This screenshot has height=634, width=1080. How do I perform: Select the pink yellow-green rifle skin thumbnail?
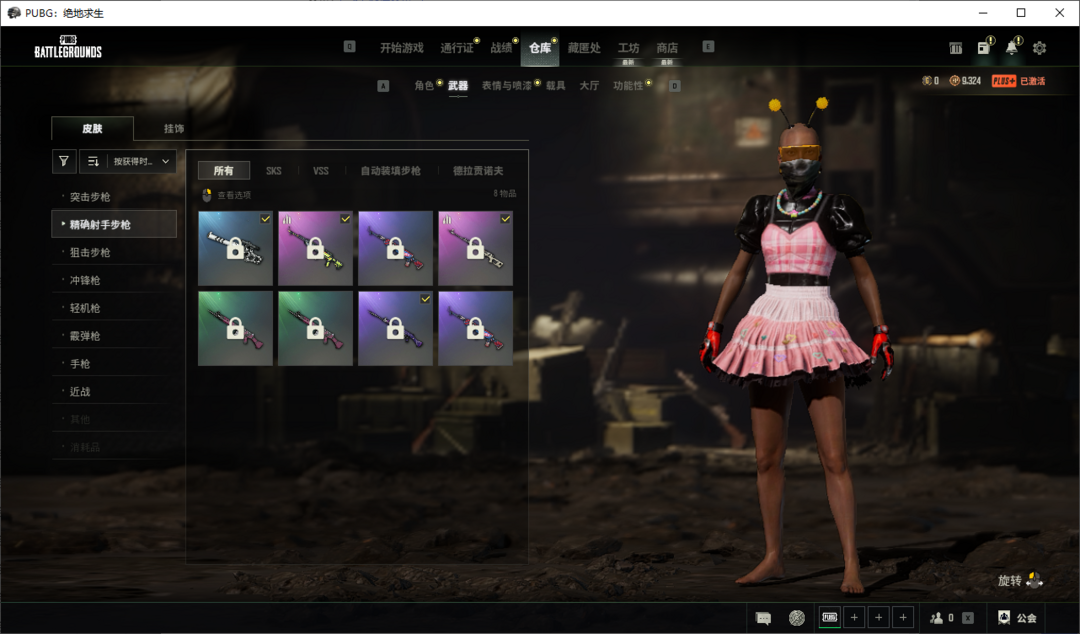(x=315, y=248)
